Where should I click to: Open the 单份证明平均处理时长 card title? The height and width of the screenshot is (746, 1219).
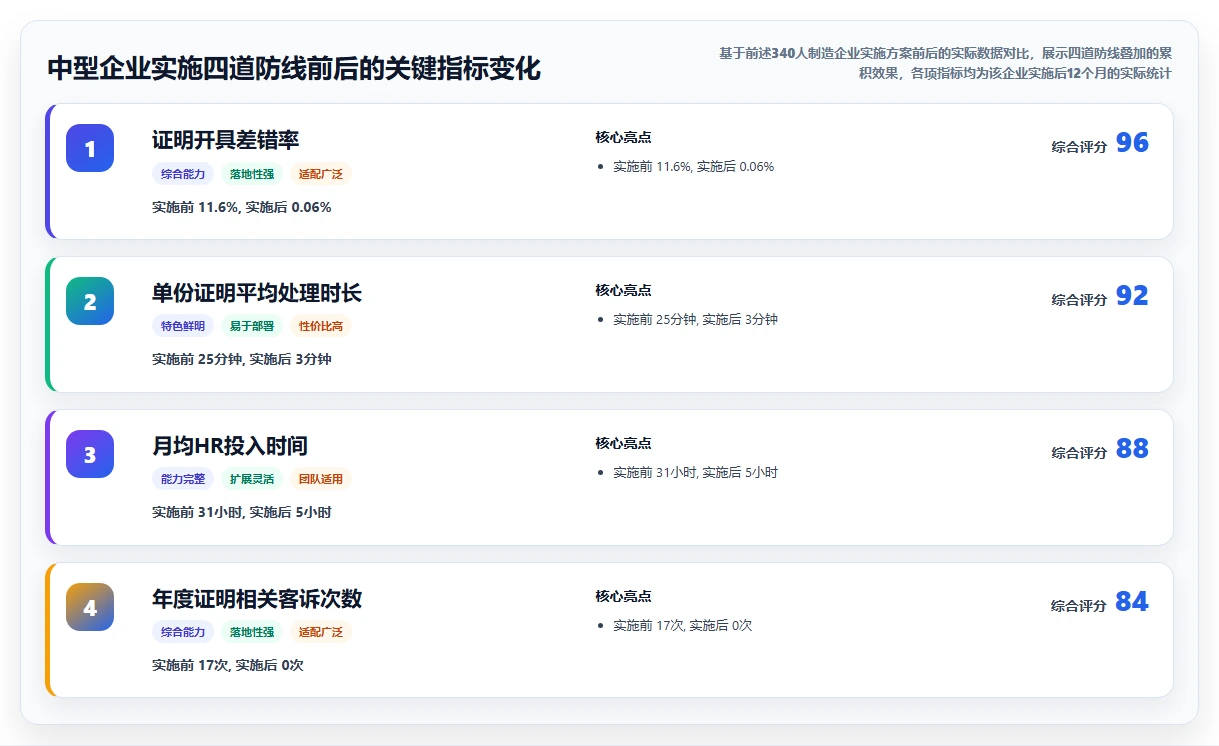click(x=257, y=293)
